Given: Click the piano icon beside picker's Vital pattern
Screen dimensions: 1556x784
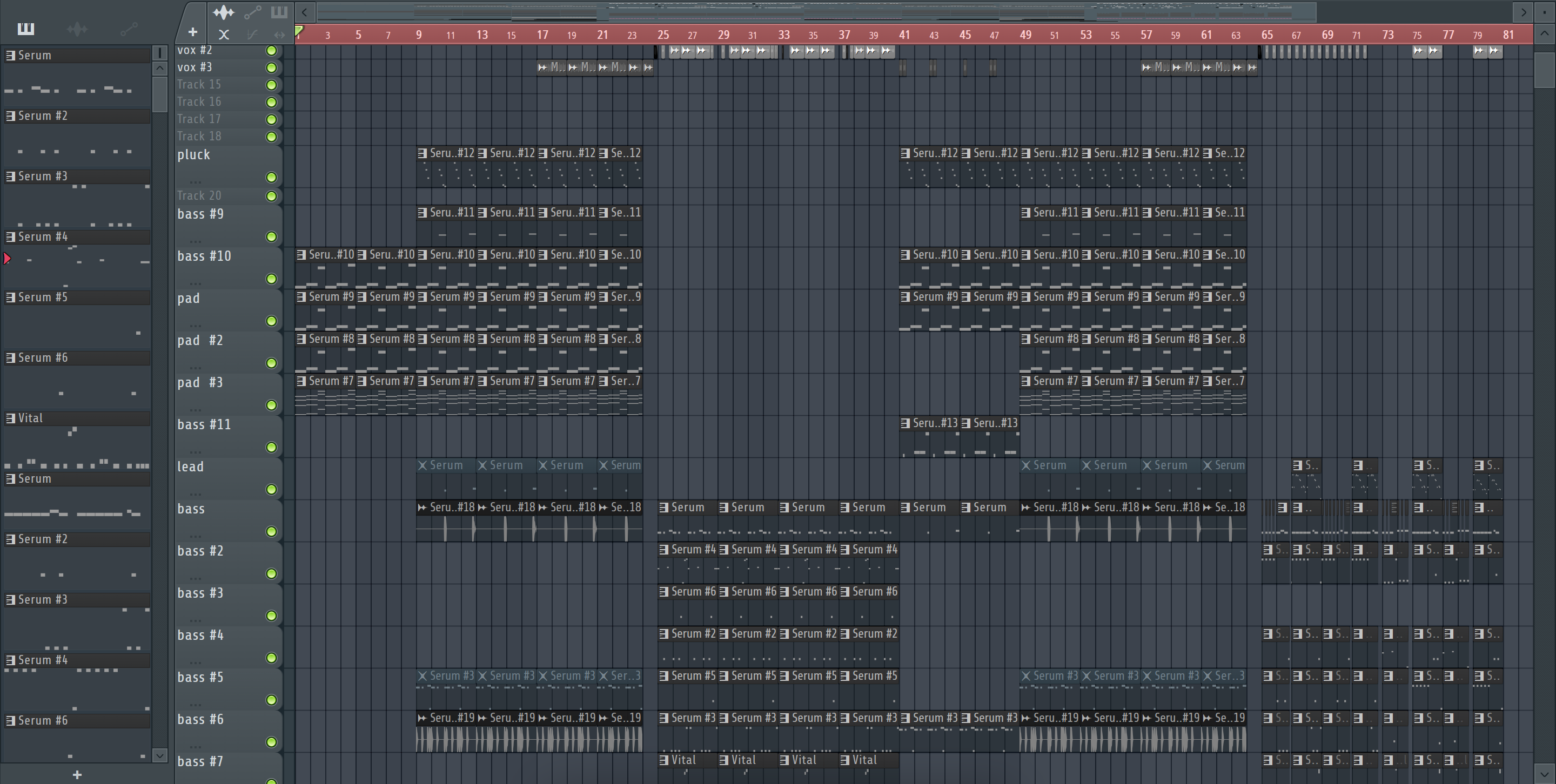Looking at the screenshot, I should [10, 418].
